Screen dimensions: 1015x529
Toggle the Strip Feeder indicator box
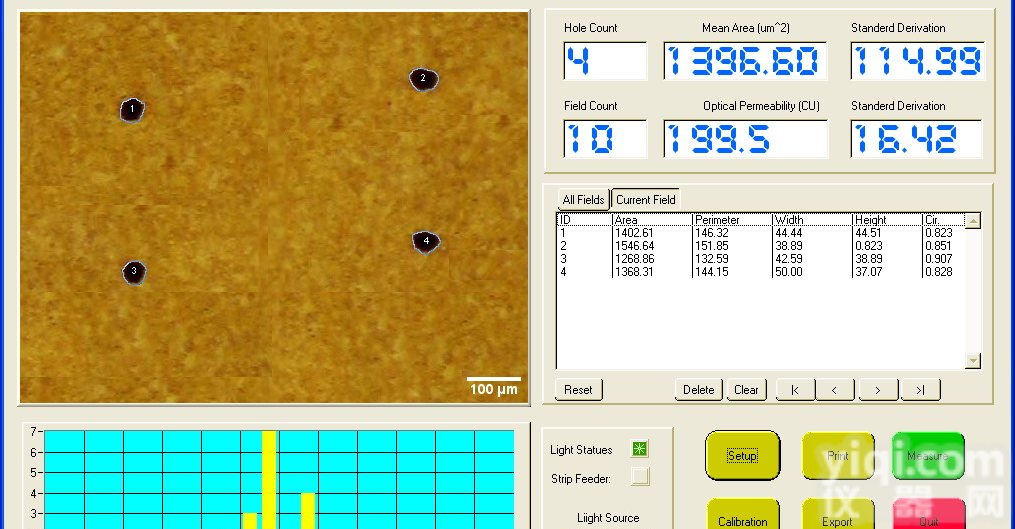[639, 477]
